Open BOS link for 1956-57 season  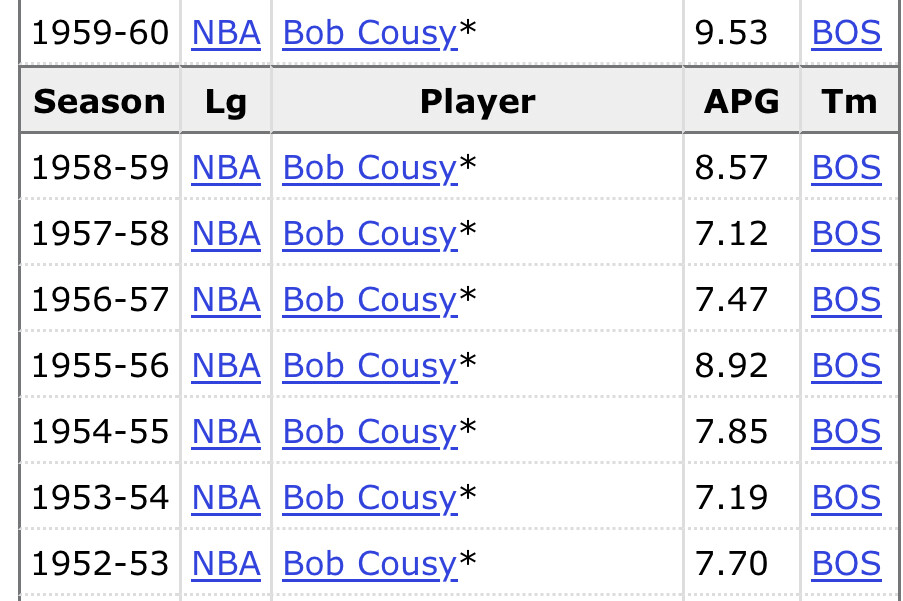point(846,300)
